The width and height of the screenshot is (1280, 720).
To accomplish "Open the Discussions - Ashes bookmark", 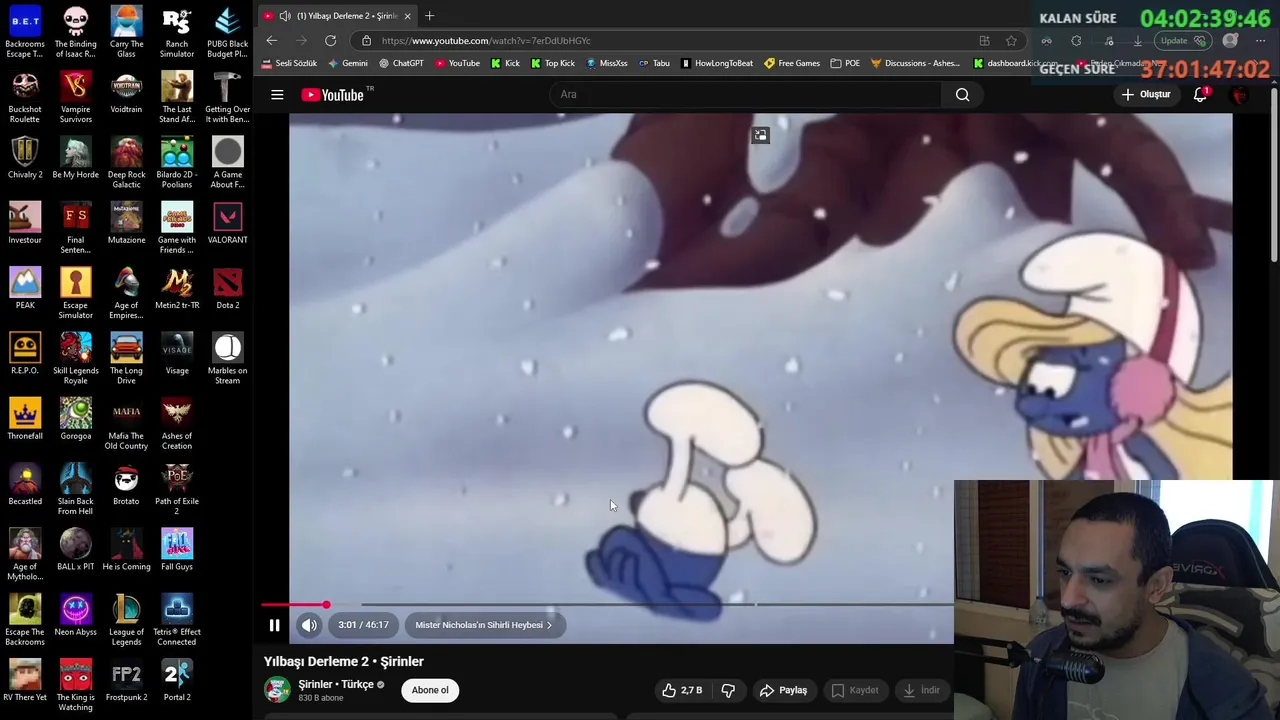I will pos(915,63).
